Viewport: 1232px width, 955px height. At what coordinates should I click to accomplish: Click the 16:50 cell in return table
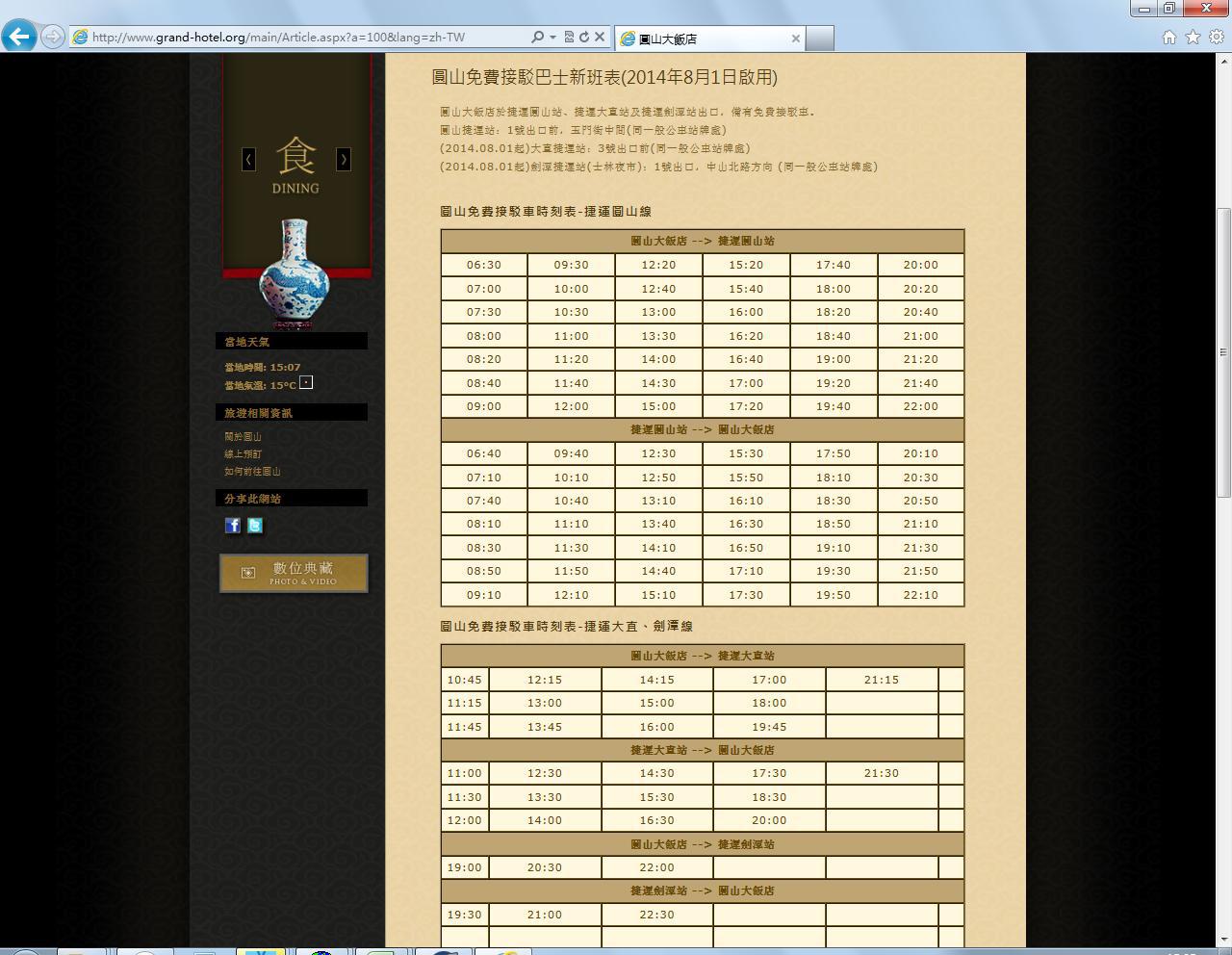[x=746, y=548]
